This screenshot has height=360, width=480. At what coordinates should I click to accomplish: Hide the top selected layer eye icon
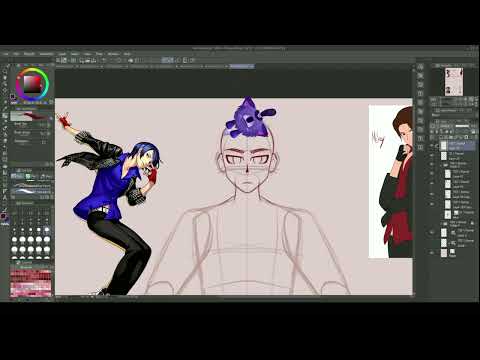(x=432, y=145)
